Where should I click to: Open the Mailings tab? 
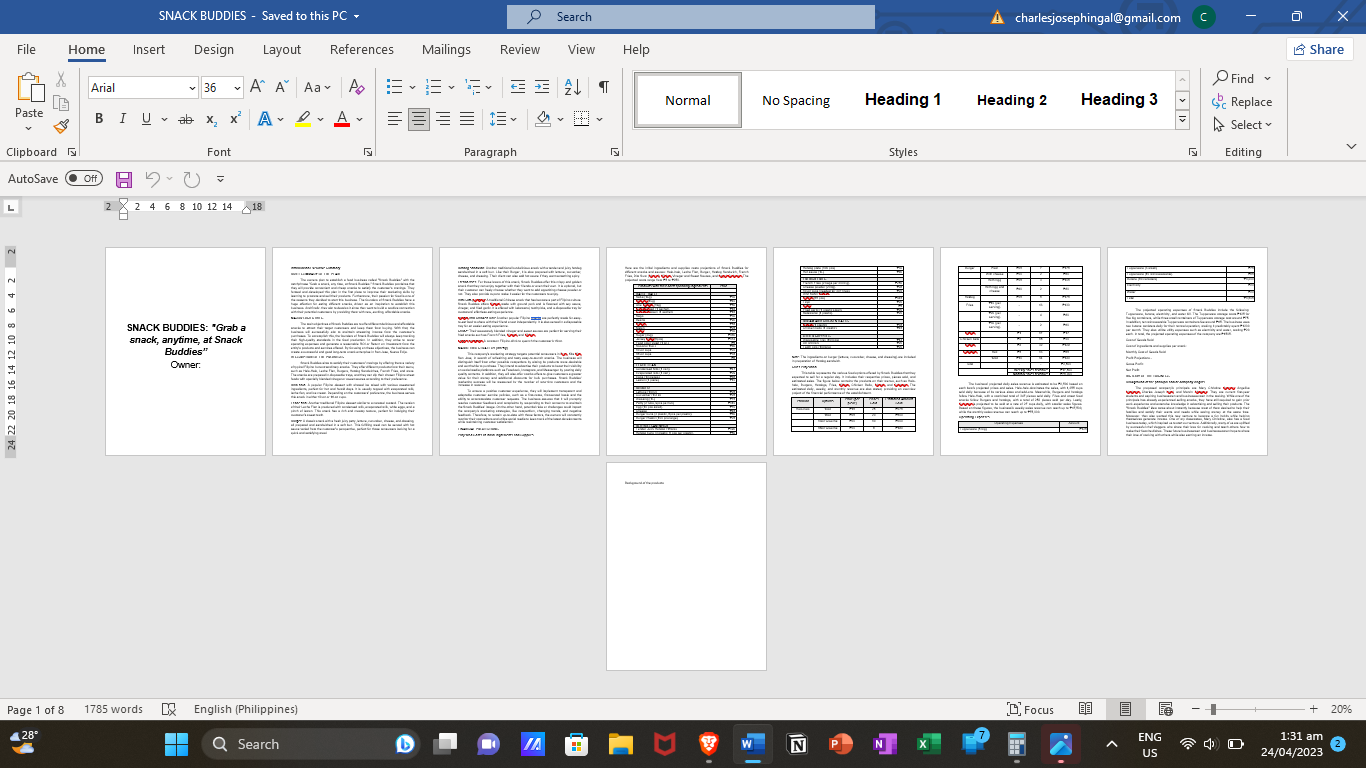[x=446, y=49]
